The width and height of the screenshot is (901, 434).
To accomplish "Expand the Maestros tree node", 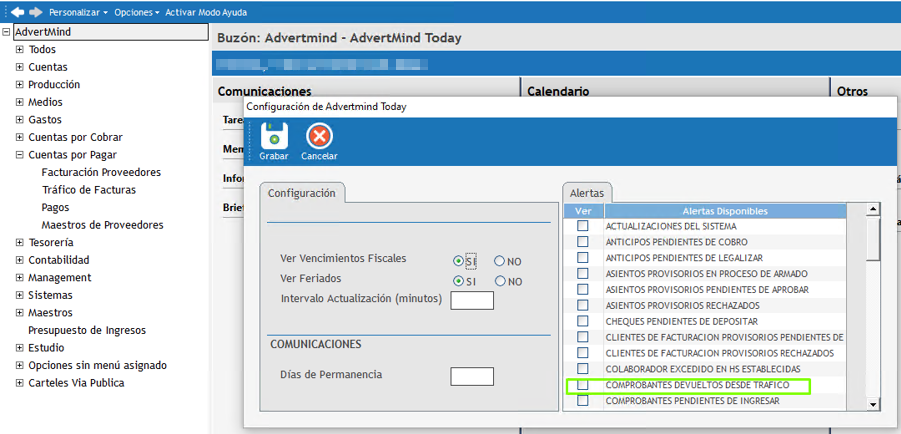I will tap(20, 313).
